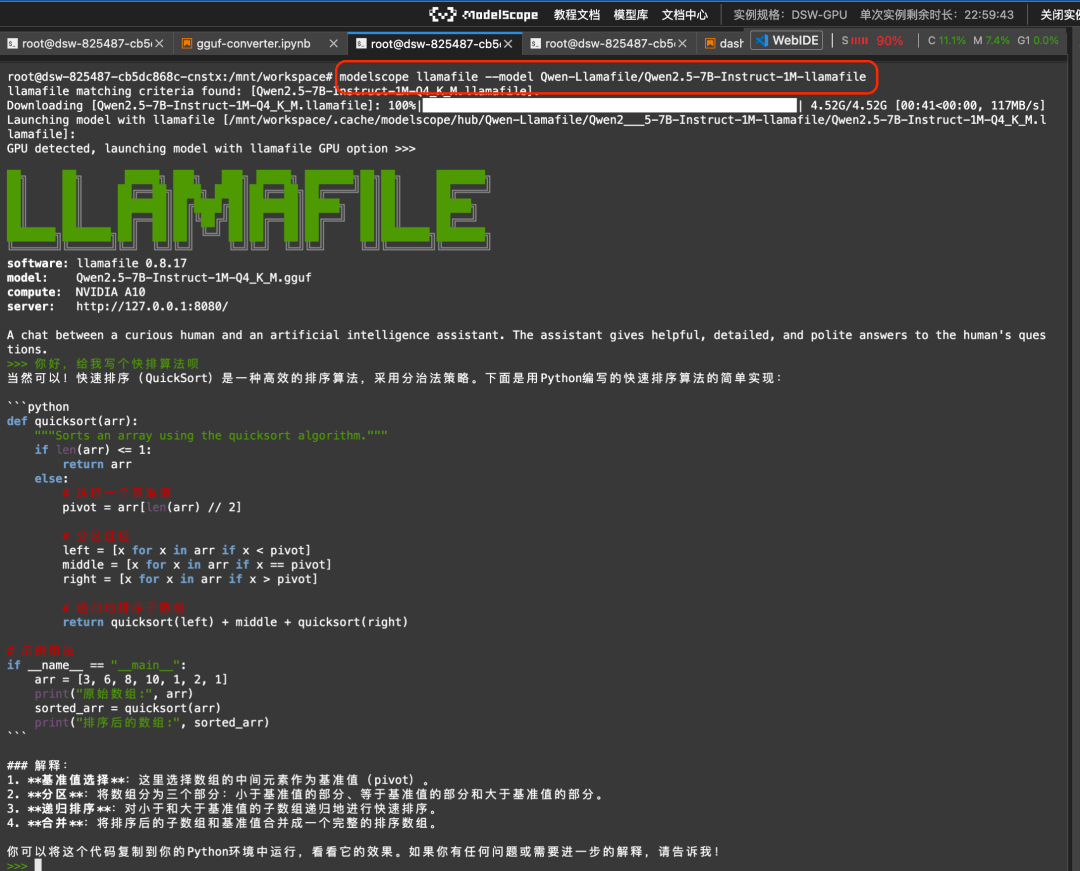Open the 模型库 link
Viewport: 1080px width, 871px height.
pyautogui.click(x=630, y=14)
